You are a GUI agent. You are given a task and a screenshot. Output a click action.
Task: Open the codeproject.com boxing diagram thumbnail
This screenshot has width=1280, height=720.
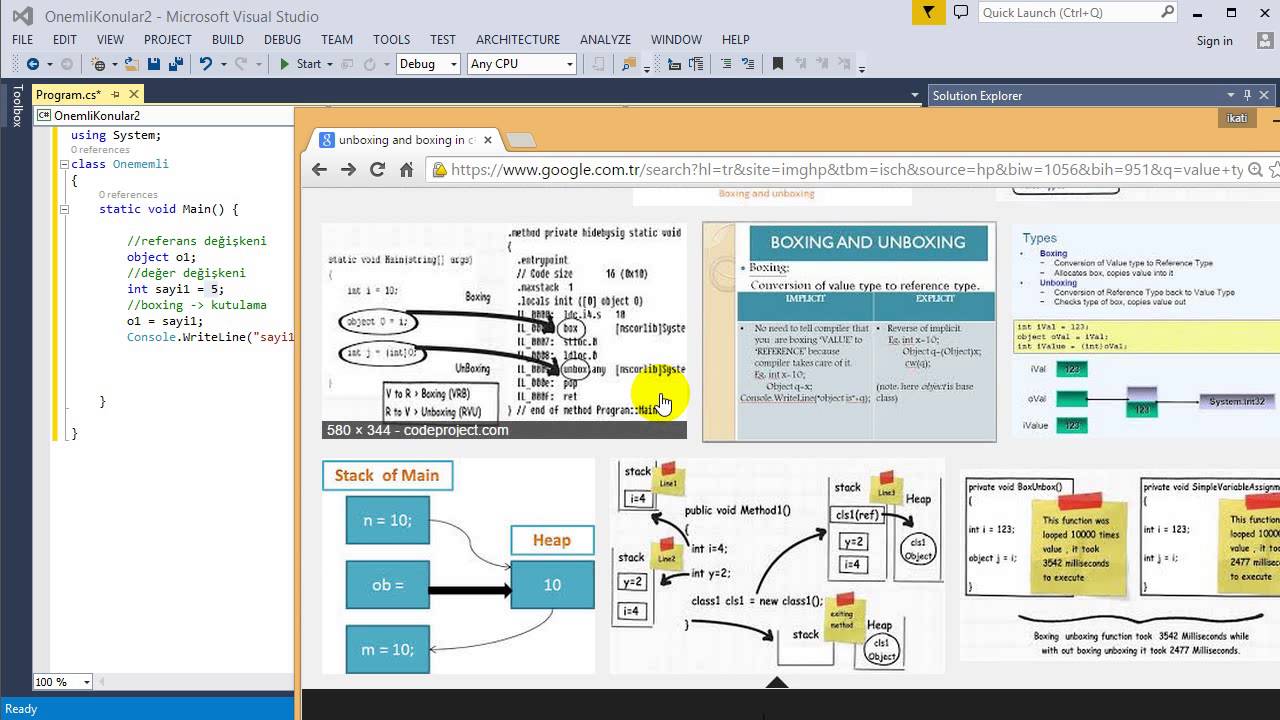coord(504,330)
